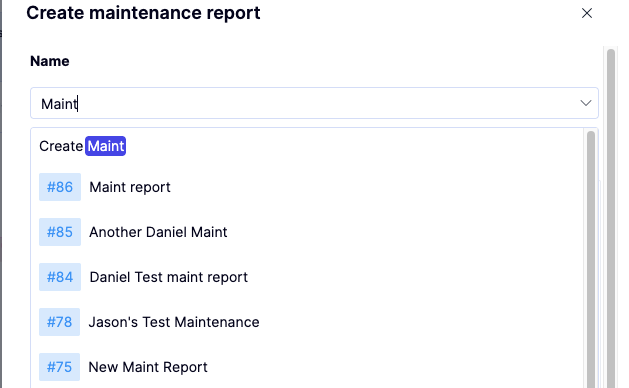Collapse the Name combo box chevron
Viewport: 629px width, 388px height.
click(586, 103)
